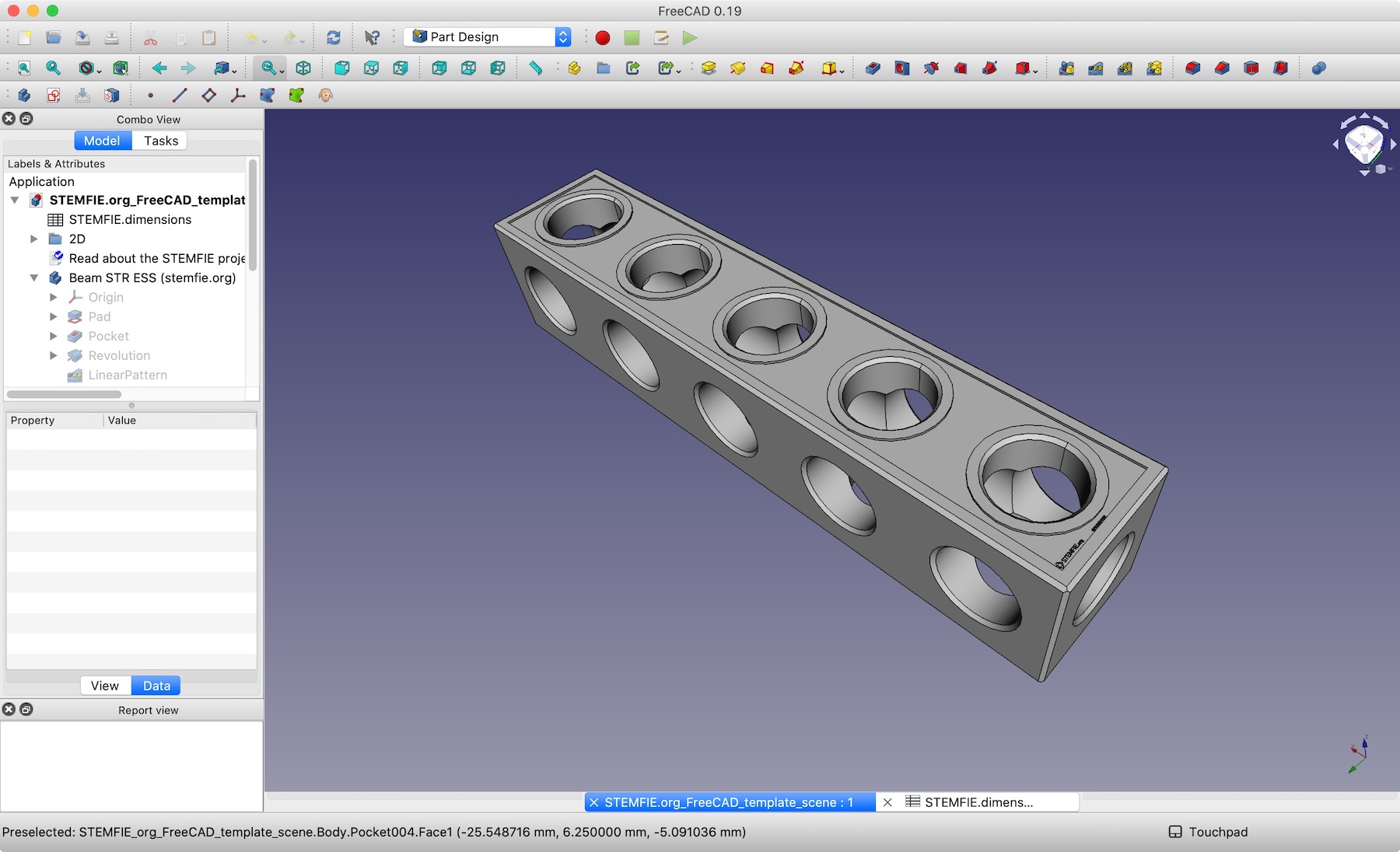Close the STEMFIE.org_FreeCAD_template_scene tab
This screenshot has height=852, width=1400.
coord(594,802)
